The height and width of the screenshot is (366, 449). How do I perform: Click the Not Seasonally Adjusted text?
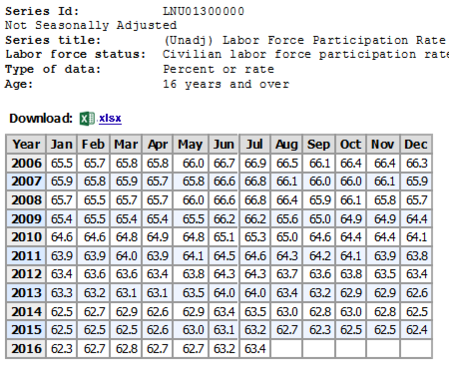point(91,25)
